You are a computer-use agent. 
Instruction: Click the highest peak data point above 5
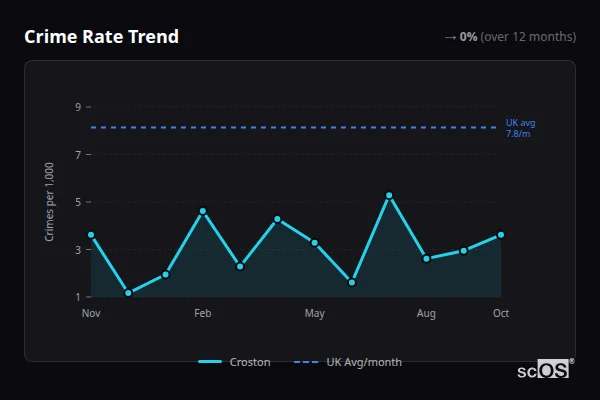389,196
